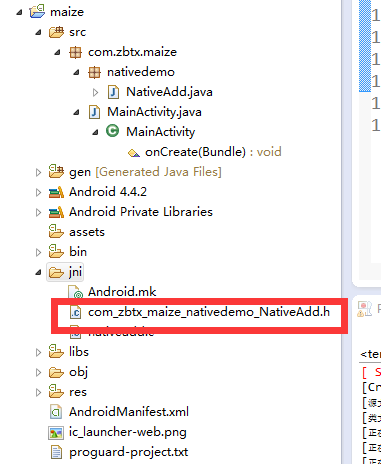Select the obj folder label
Viewport: 381px width, 464px height.
78,372
